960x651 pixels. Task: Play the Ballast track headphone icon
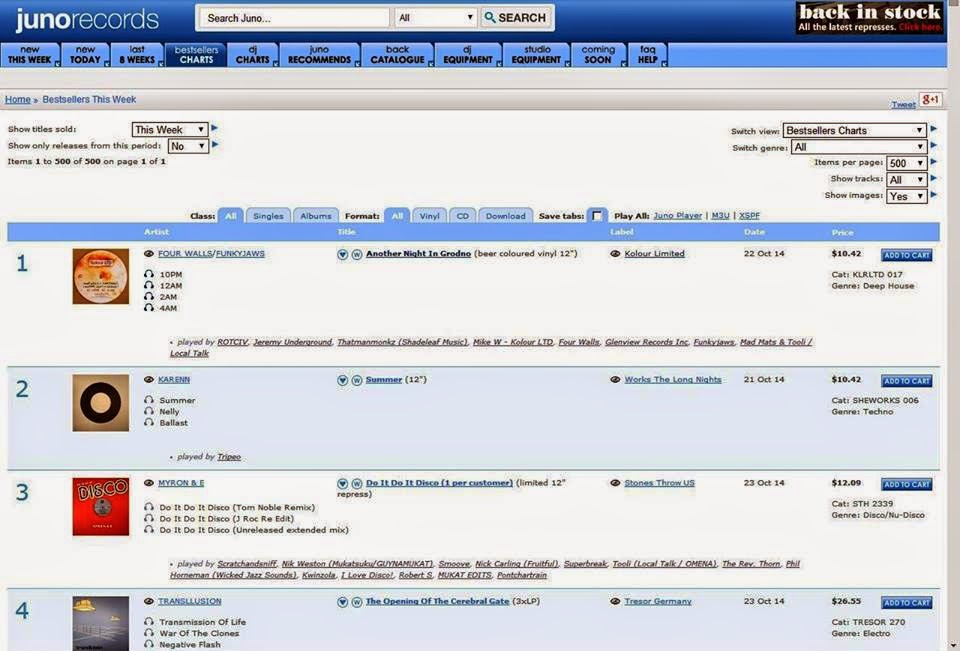pos(149,423)
